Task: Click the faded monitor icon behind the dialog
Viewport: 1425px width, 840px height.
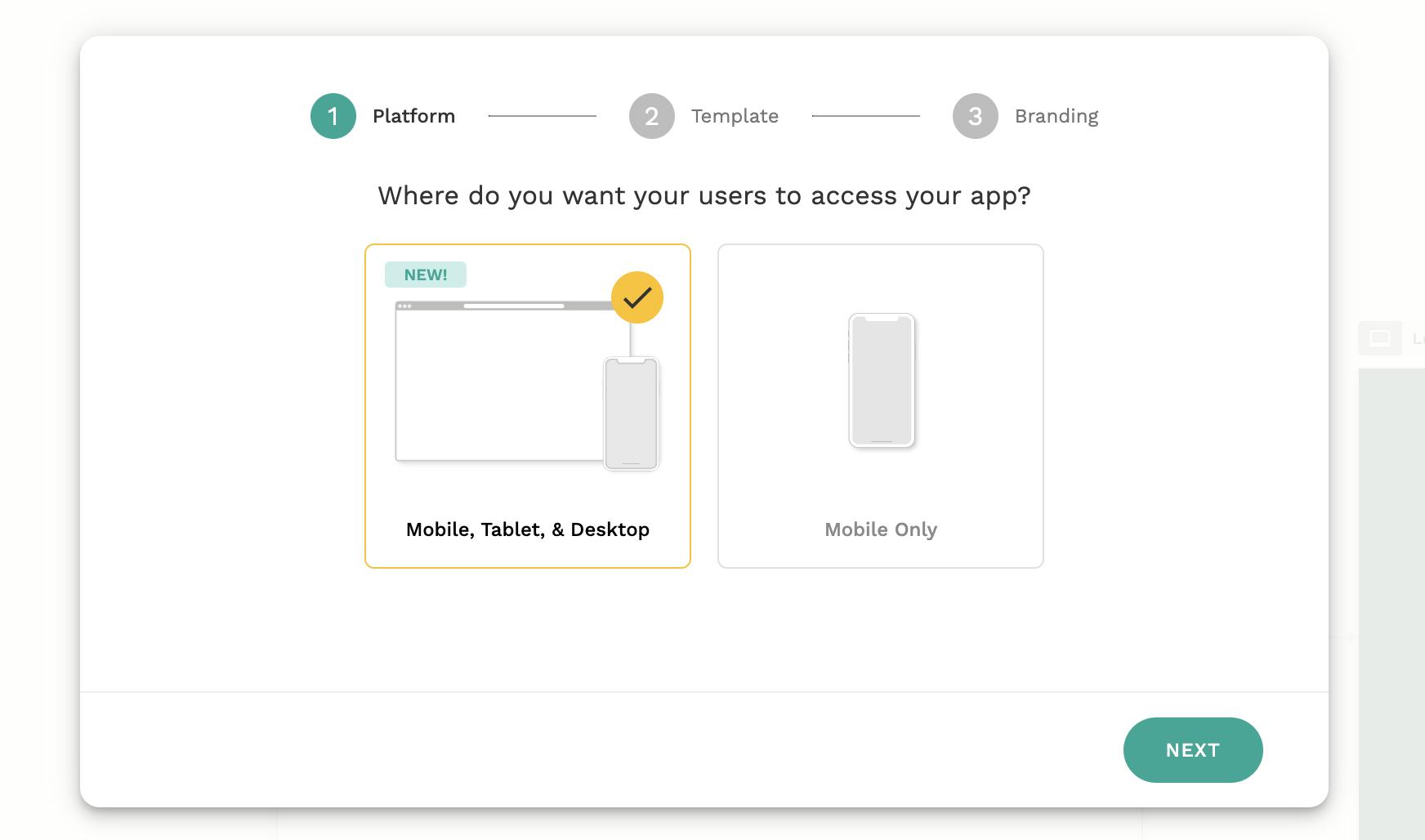Action: pyautogui.click(x=1379, y=338)
